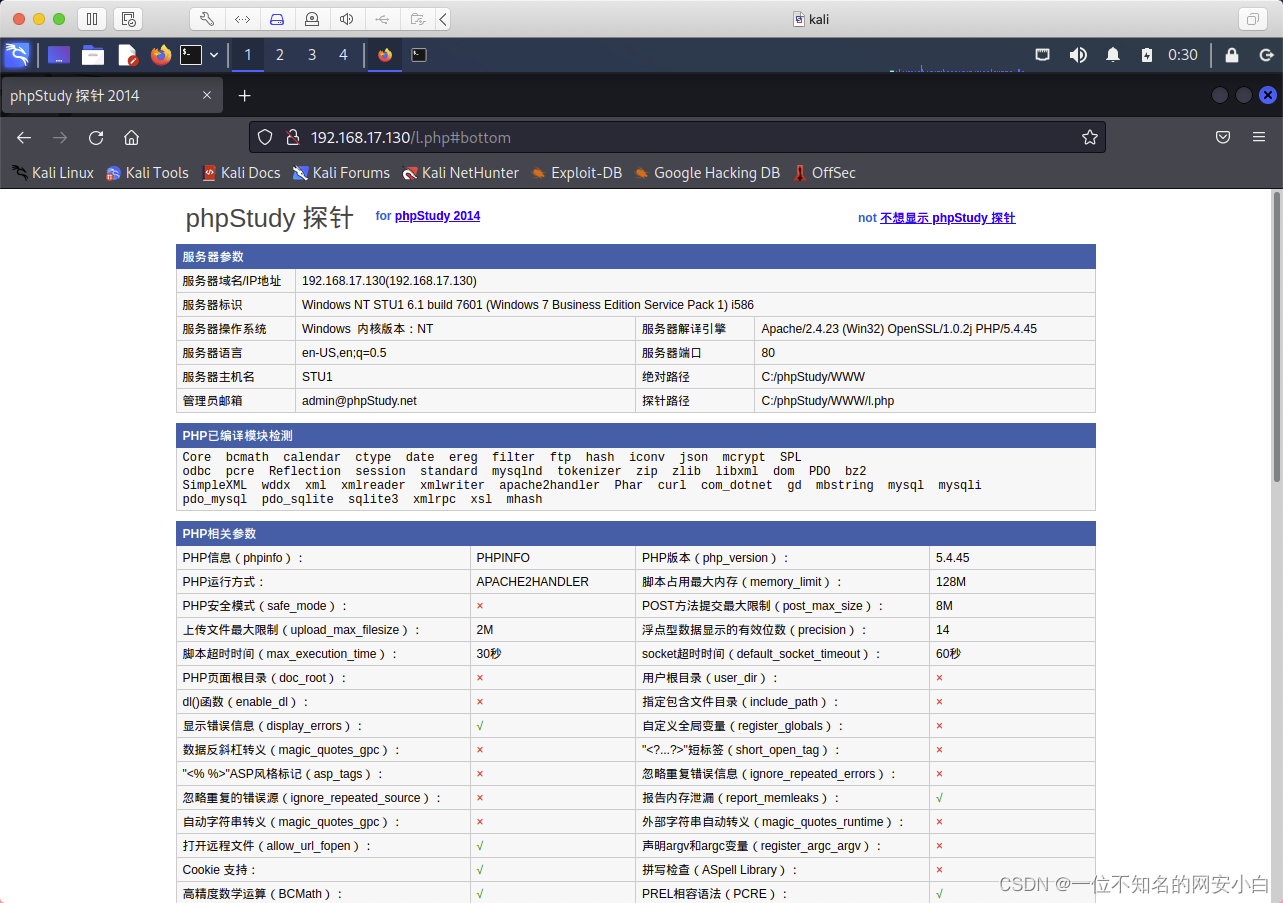The width and height of the screenshot is (1283, 903).
Task: Close the phpStudy 探针 2014 tab
Action: coord(207,96)
